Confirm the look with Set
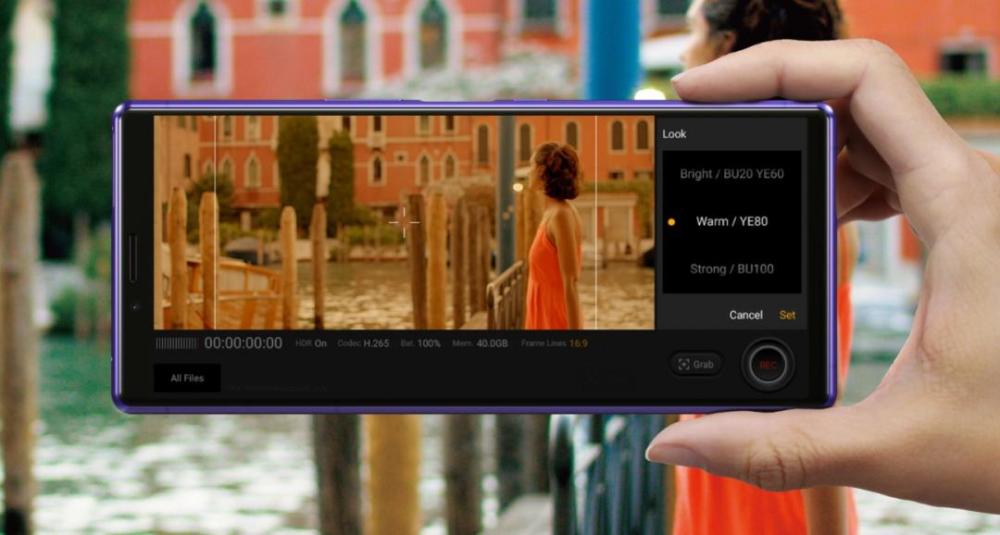Screen dimensions: 1000x535 click(787, 315)
